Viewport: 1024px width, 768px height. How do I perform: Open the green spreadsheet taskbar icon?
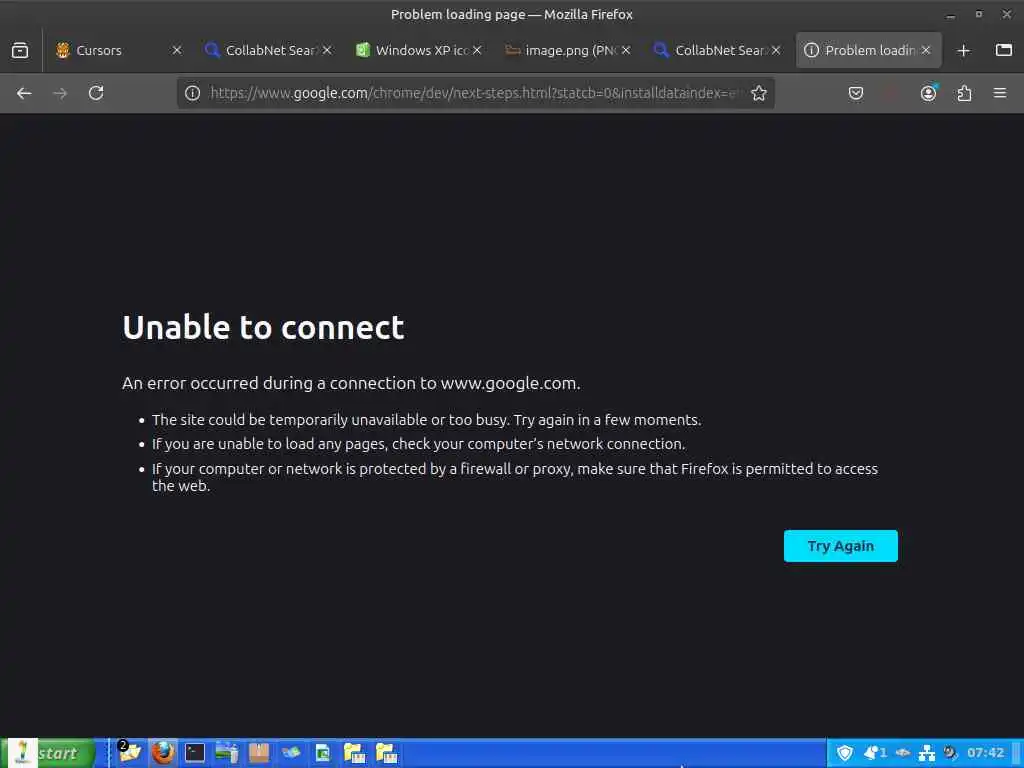(323, 753)
